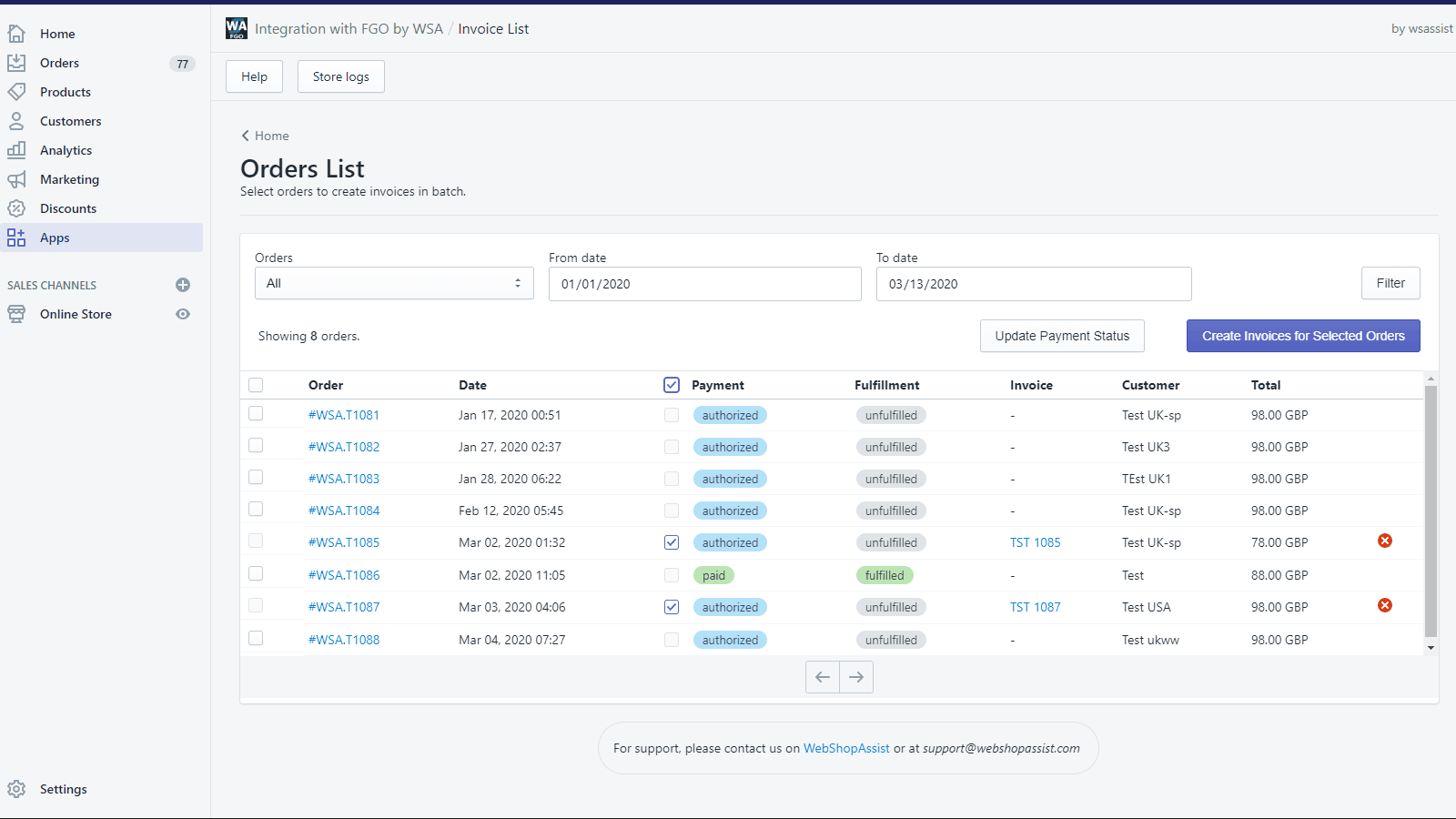Open Products in the left navigation
1456x819 pixels.
click(x=66, y=92)
